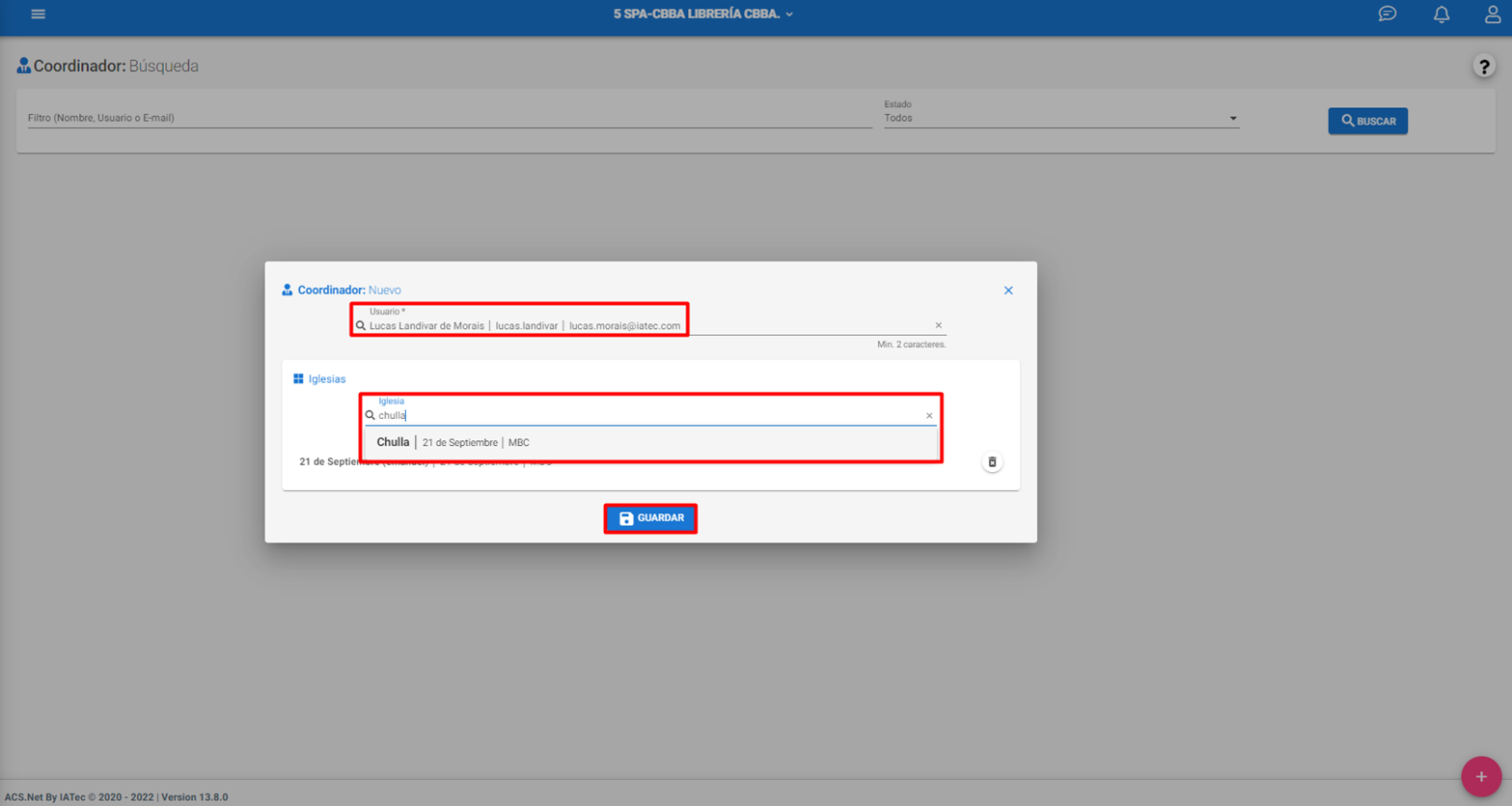Open the hamburger navigation menu
Screen dimensions: 1512x806
click(38, 14)
